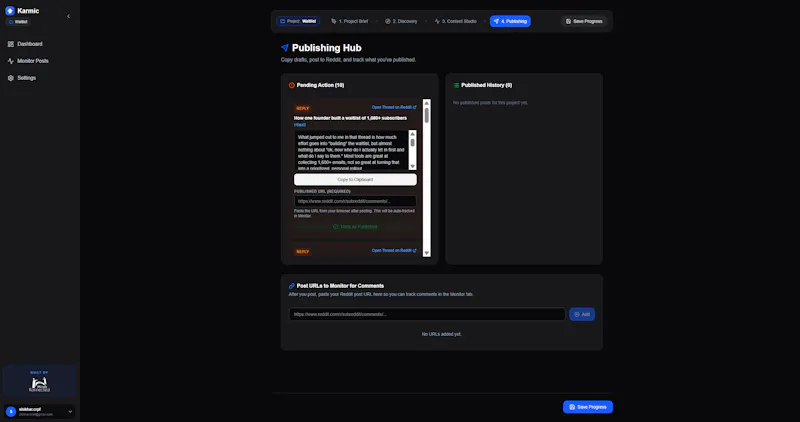Screen dimensions: 800x422
Task: Select the 4. Publishing step tab
Action: point(510,21)
